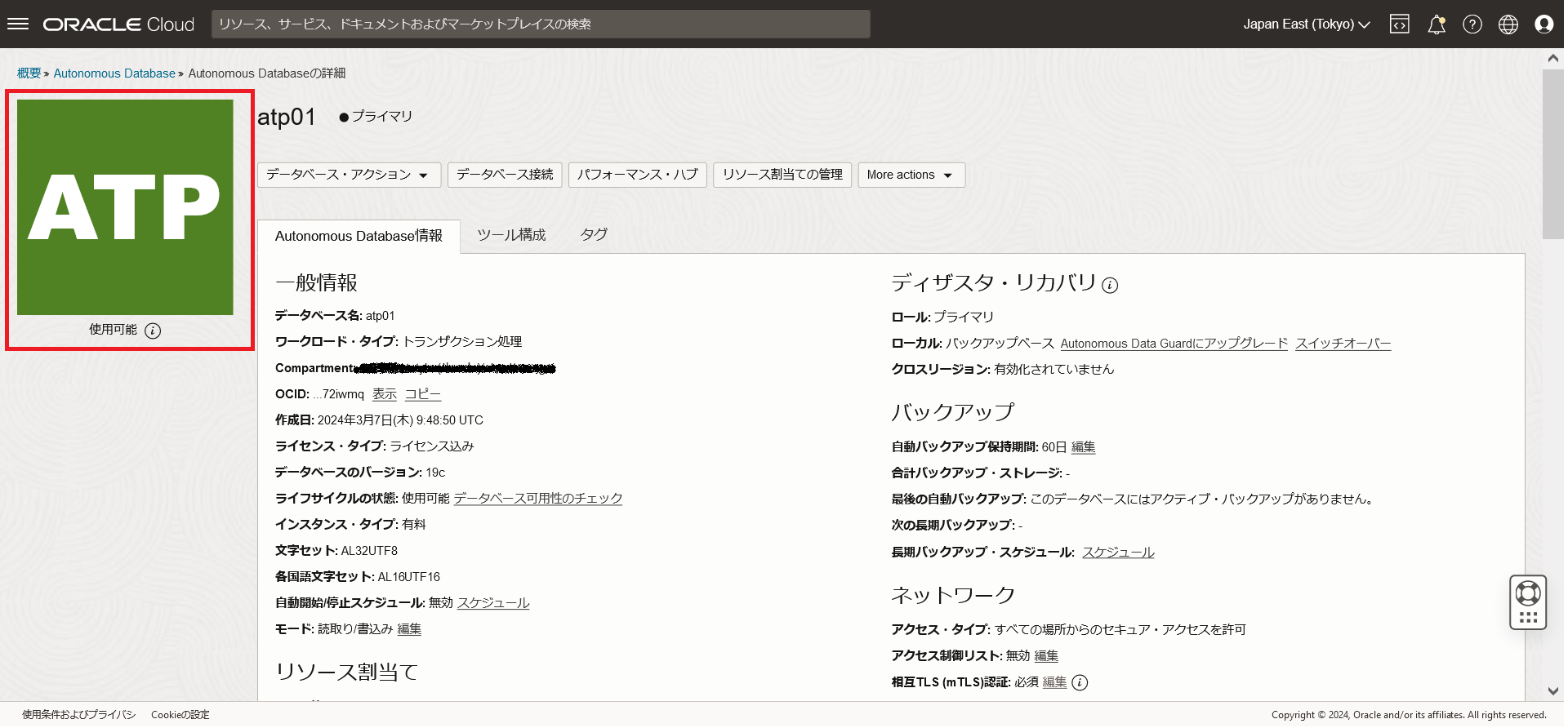This screenshot has width=1568, height=728.
Task: Click the info icon next to 使用可能 status
Action: coord(153,331)
